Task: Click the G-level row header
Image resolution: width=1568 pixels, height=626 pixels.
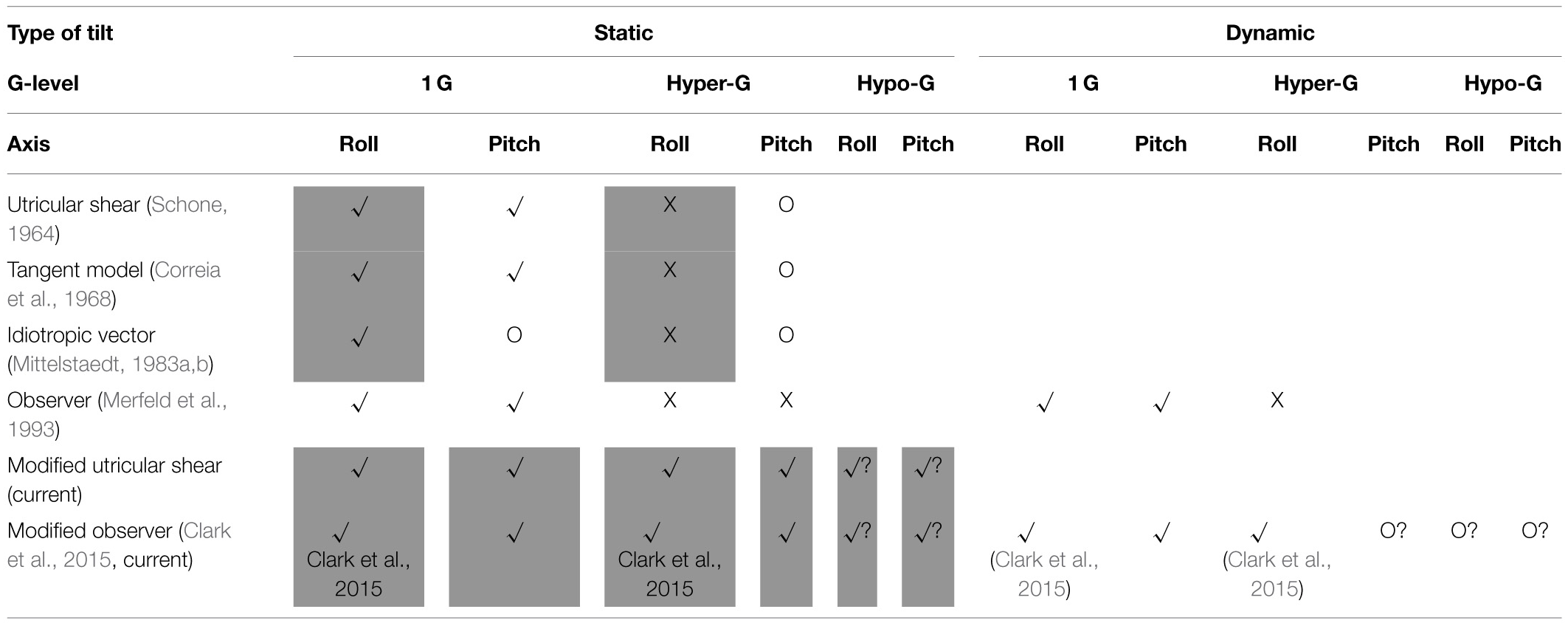Action: (43, 83)
